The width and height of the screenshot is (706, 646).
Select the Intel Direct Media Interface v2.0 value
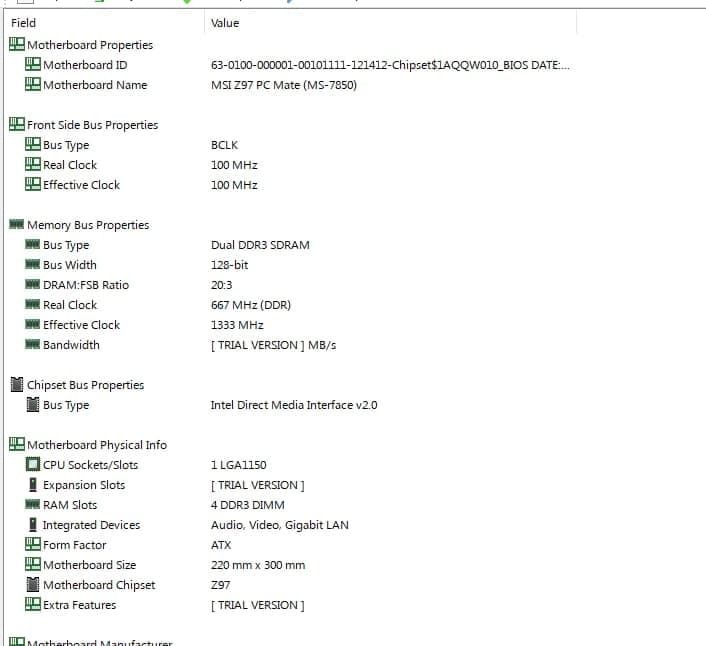tap(294, 405)
